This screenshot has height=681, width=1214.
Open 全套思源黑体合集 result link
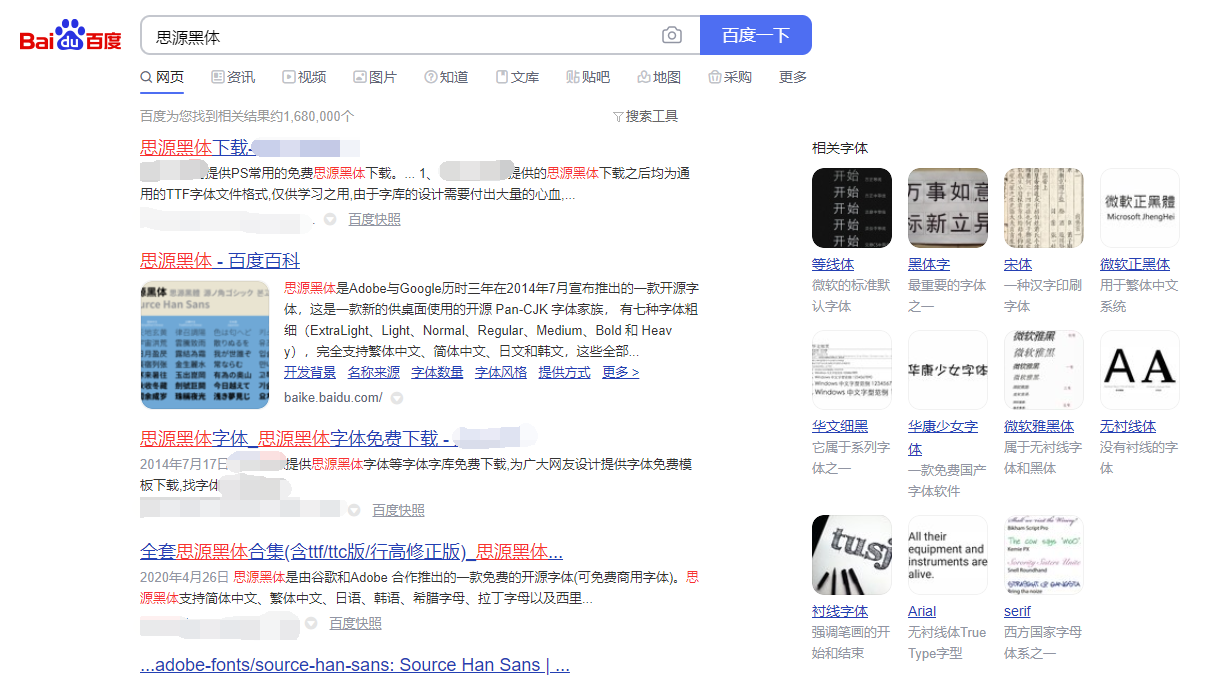(x=351, y=552)
